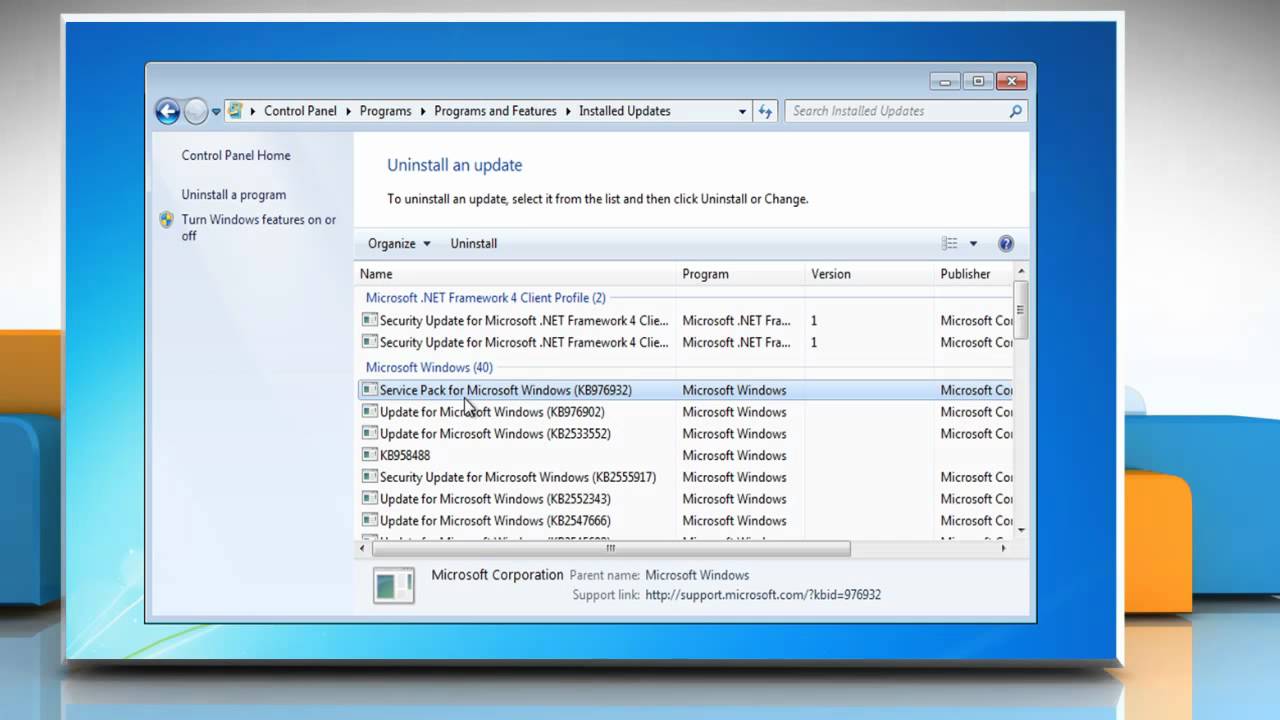This screenshot has height=720, width=1280.
Task: Close the Installed Updates window
Action: pyautogui.click(x=1011, y=82)
